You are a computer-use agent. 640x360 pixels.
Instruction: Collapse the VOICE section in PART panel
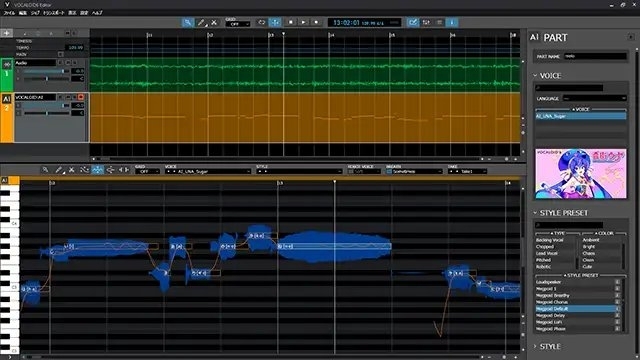(535, 76)
